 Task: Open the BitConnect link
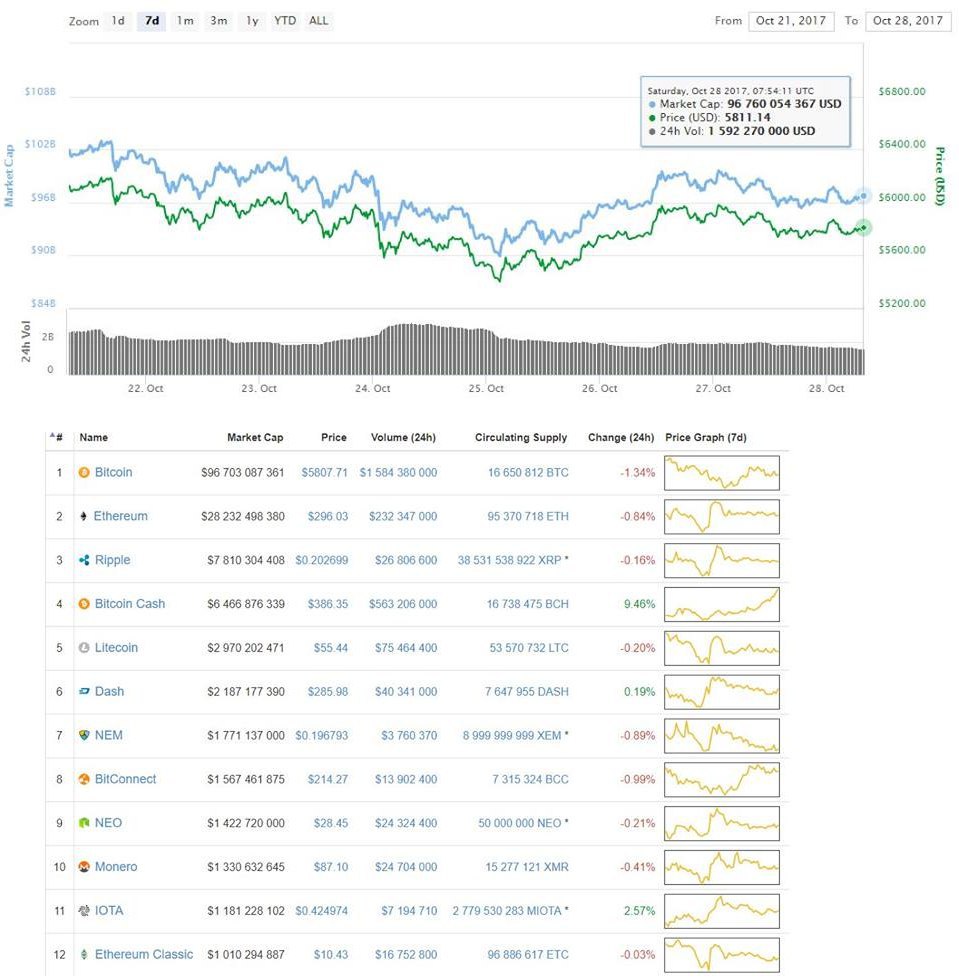point(125,779)
